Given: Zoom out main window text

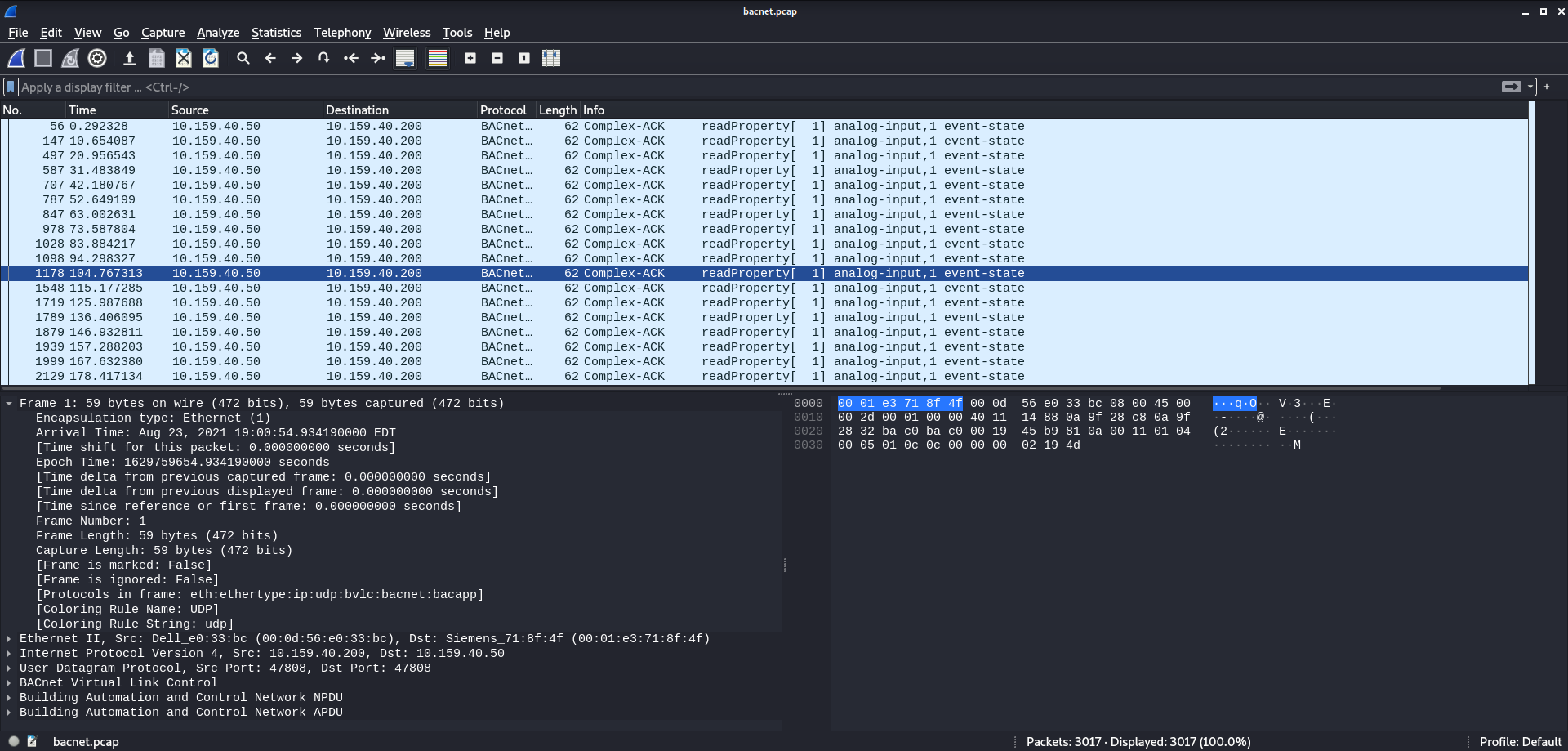Looking at the screenshot, I should (497, 58).
